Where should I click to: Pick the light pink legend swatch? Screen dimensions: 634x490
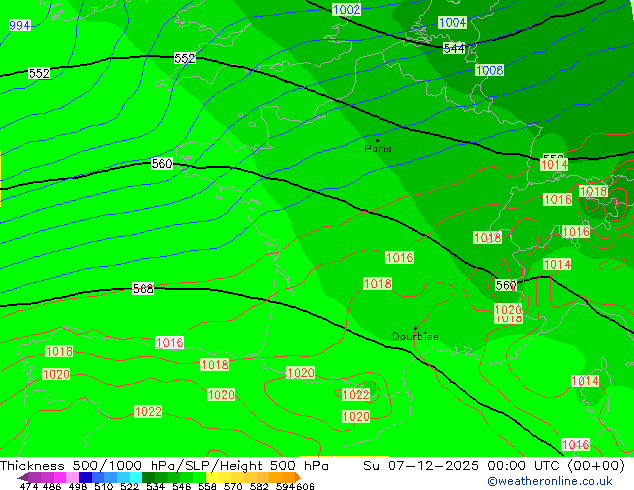click(72, 477)
